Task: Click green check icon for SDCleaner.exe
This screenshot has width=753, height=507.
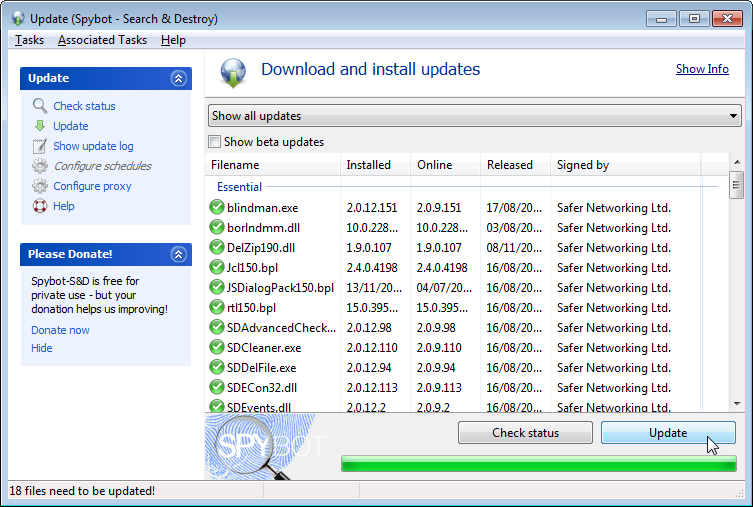Action: pyautogui.click(x=217, y=347)
